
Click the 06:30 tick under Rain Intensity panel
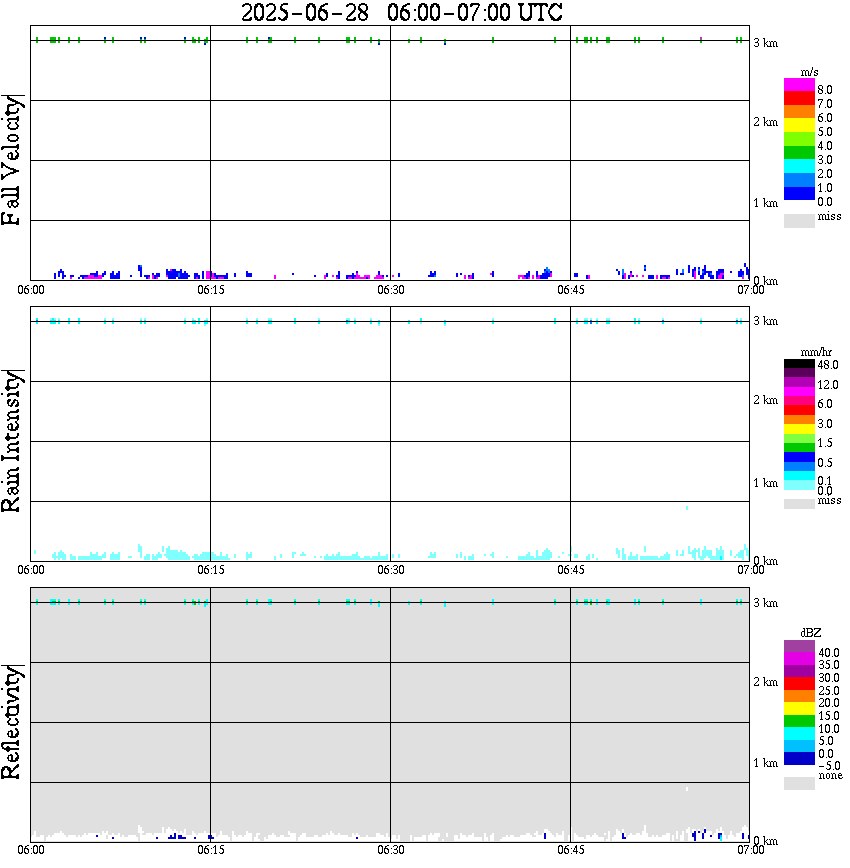[x=391, y=570]
